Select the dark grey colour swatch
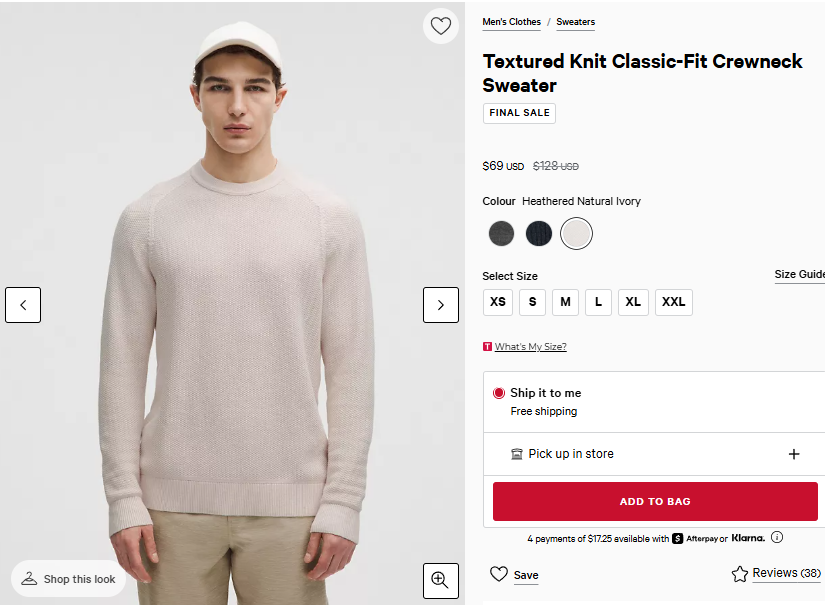825x605 pixels. click(x=501, y=234)
